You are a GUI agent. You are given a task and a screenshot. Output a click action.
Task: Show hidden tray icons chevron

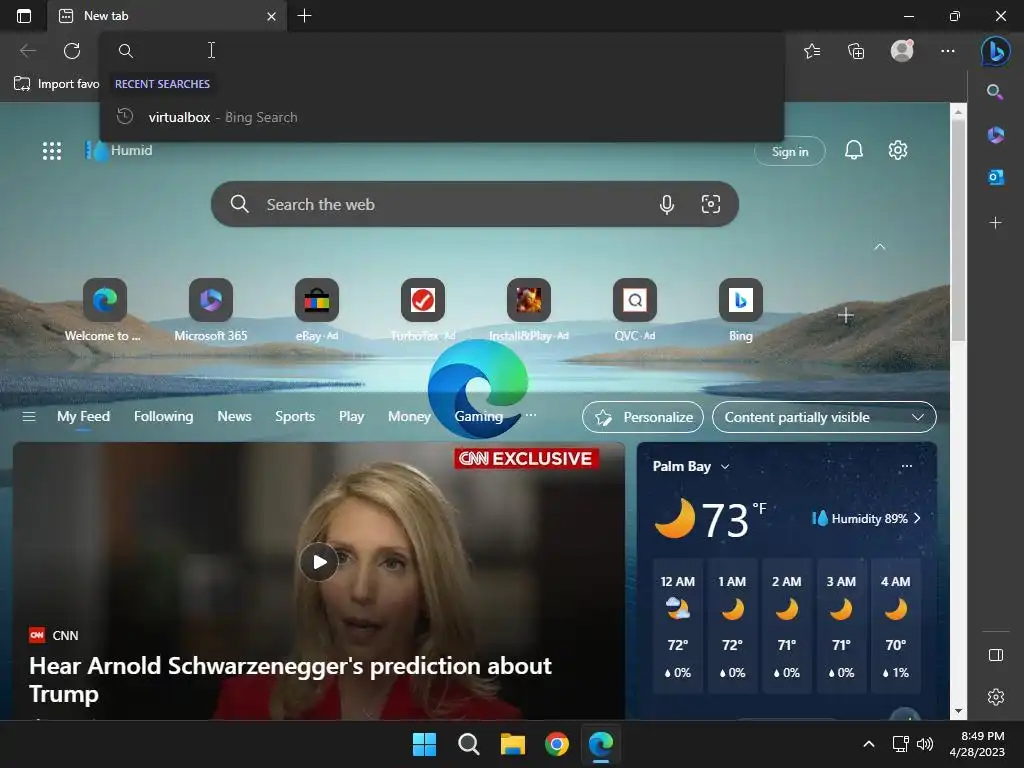tap(869, 744)
